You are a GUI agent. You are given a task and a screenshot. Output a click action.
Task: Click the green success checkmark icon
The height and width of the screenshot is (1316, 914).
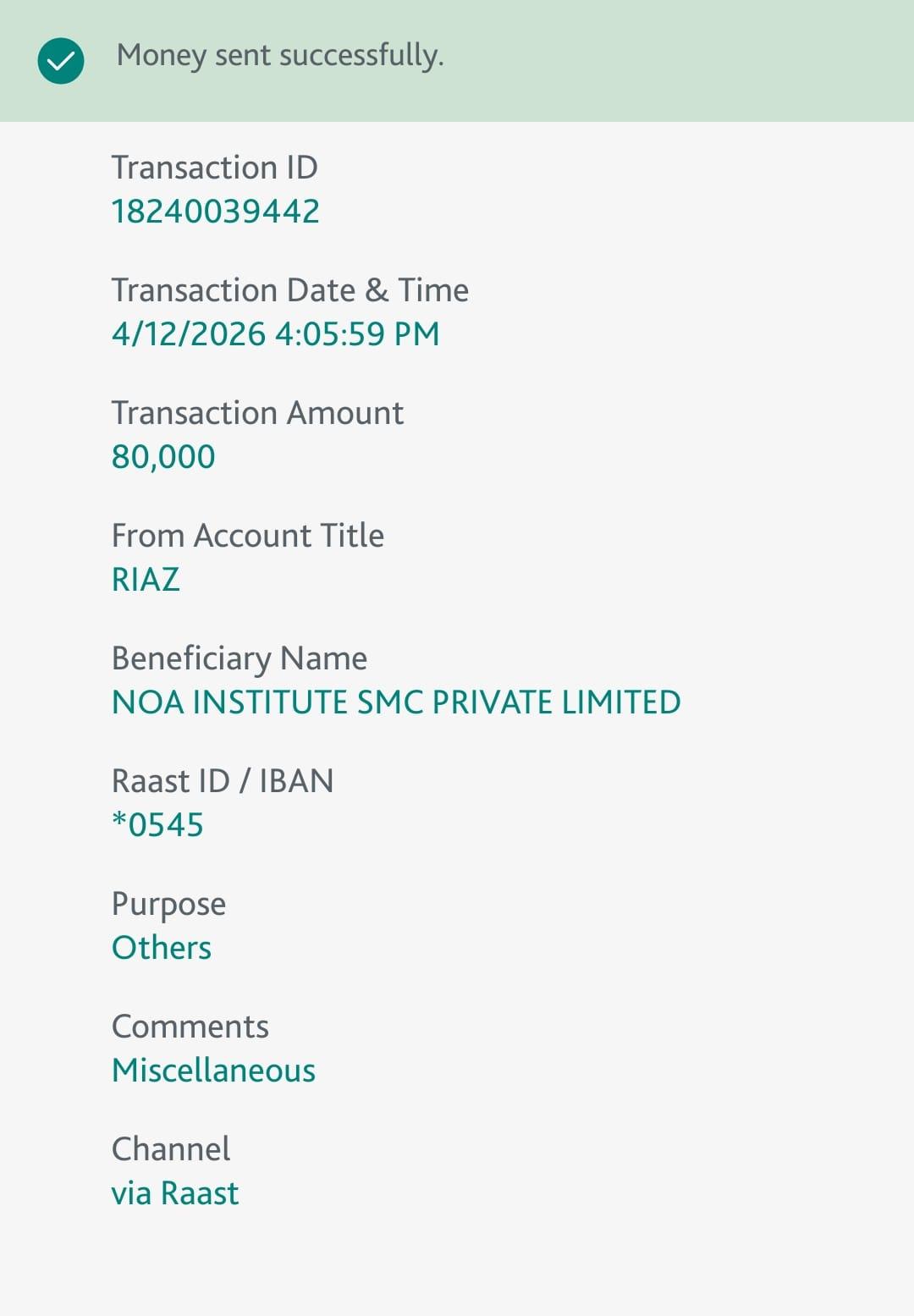pos(61,61)
